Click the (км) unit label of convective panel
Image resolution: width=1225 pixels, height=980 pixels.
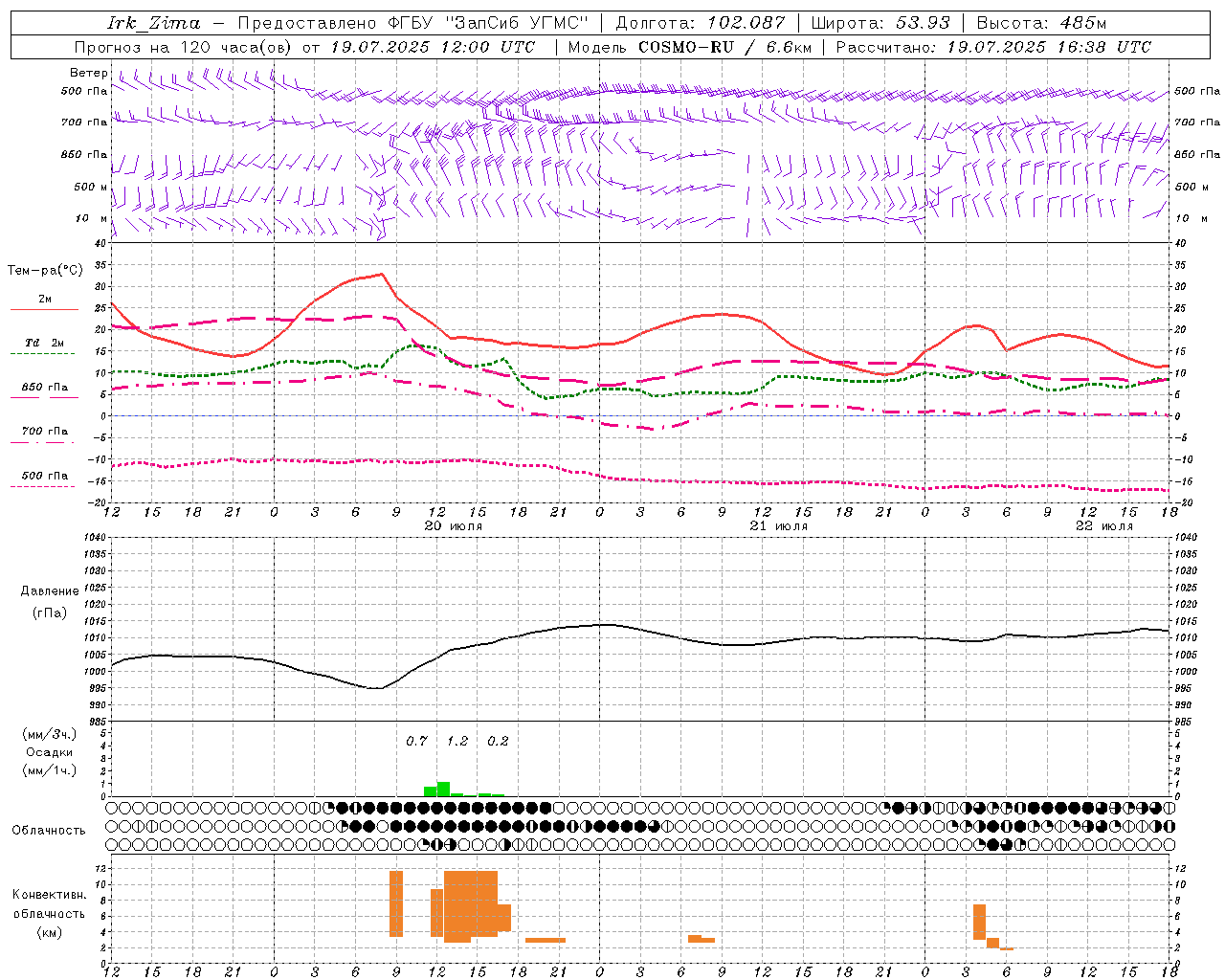coord(50,932)
